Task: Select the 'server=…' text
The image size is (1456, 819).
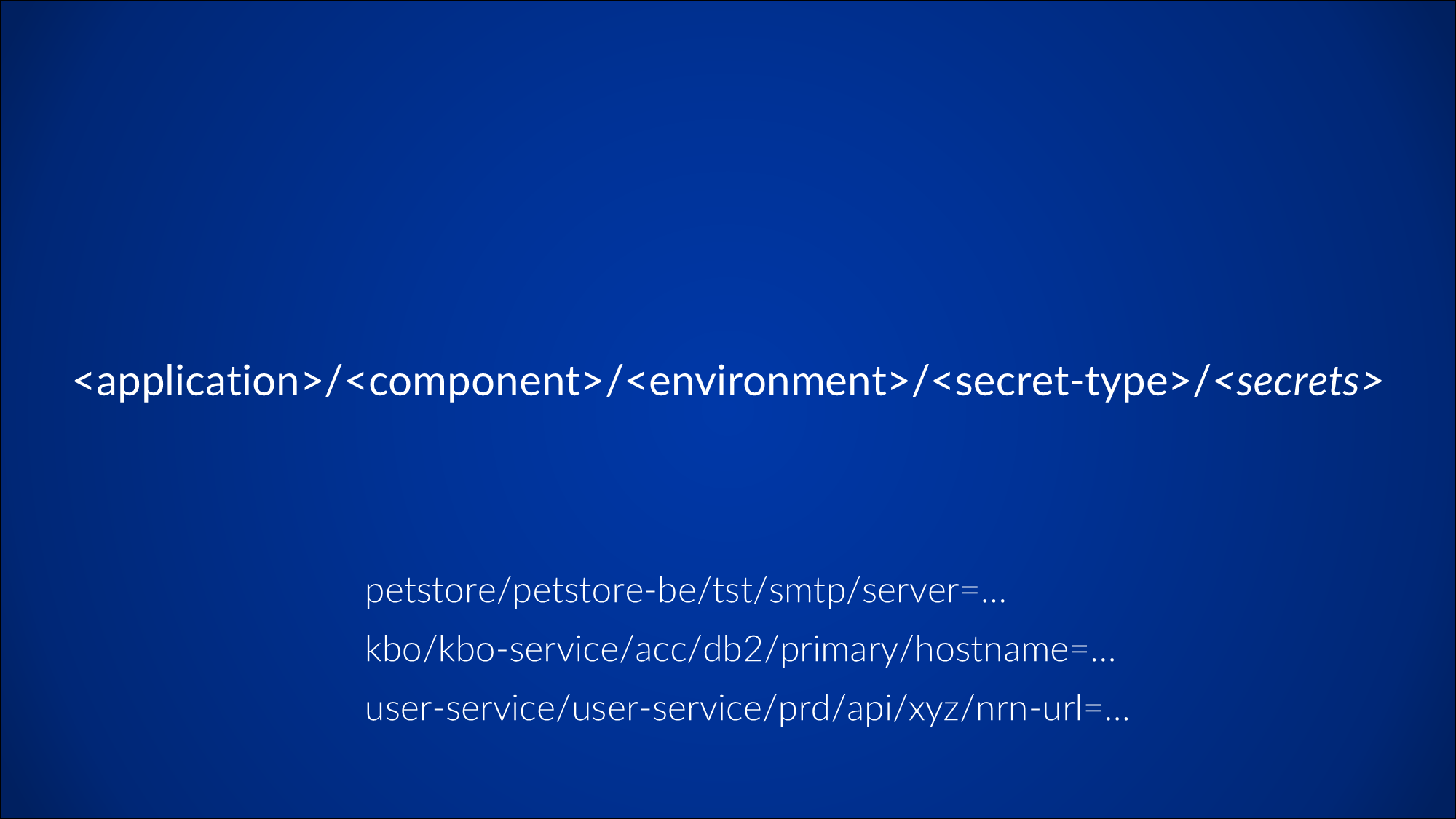Action: coord(933,590)
